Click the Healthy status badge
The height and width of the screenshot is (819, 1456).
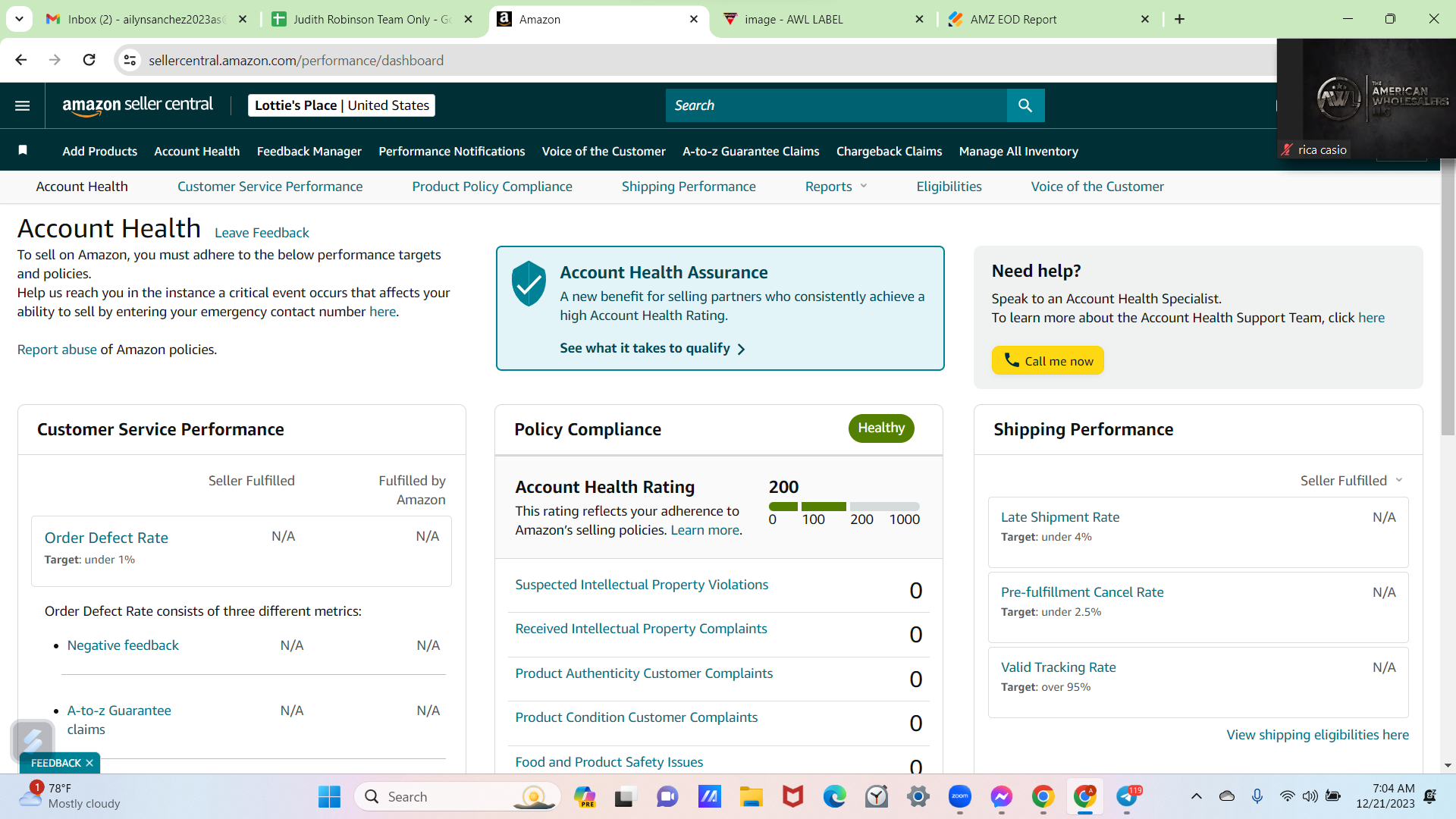[881, 428]
